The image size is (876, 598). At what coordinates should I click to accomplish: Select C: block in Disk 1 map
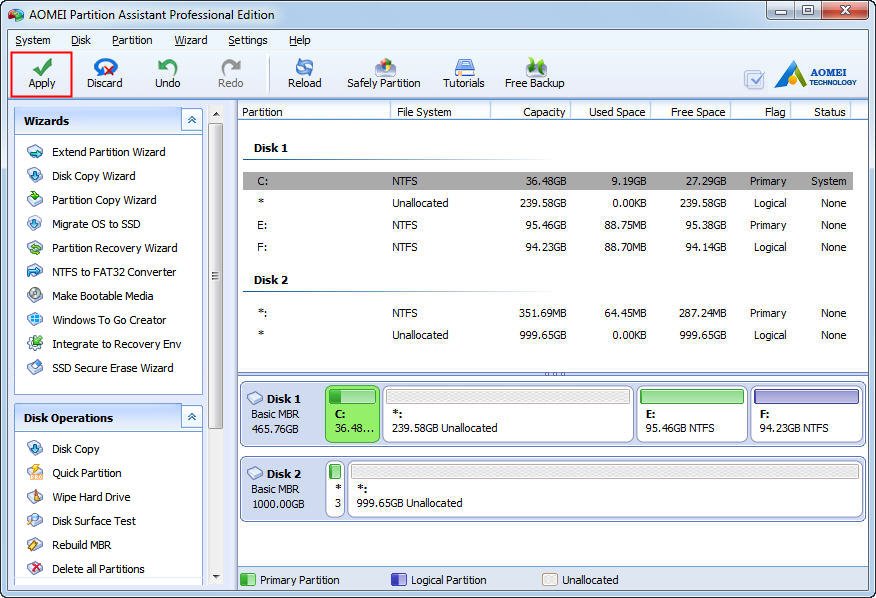(x=353, y=414)
